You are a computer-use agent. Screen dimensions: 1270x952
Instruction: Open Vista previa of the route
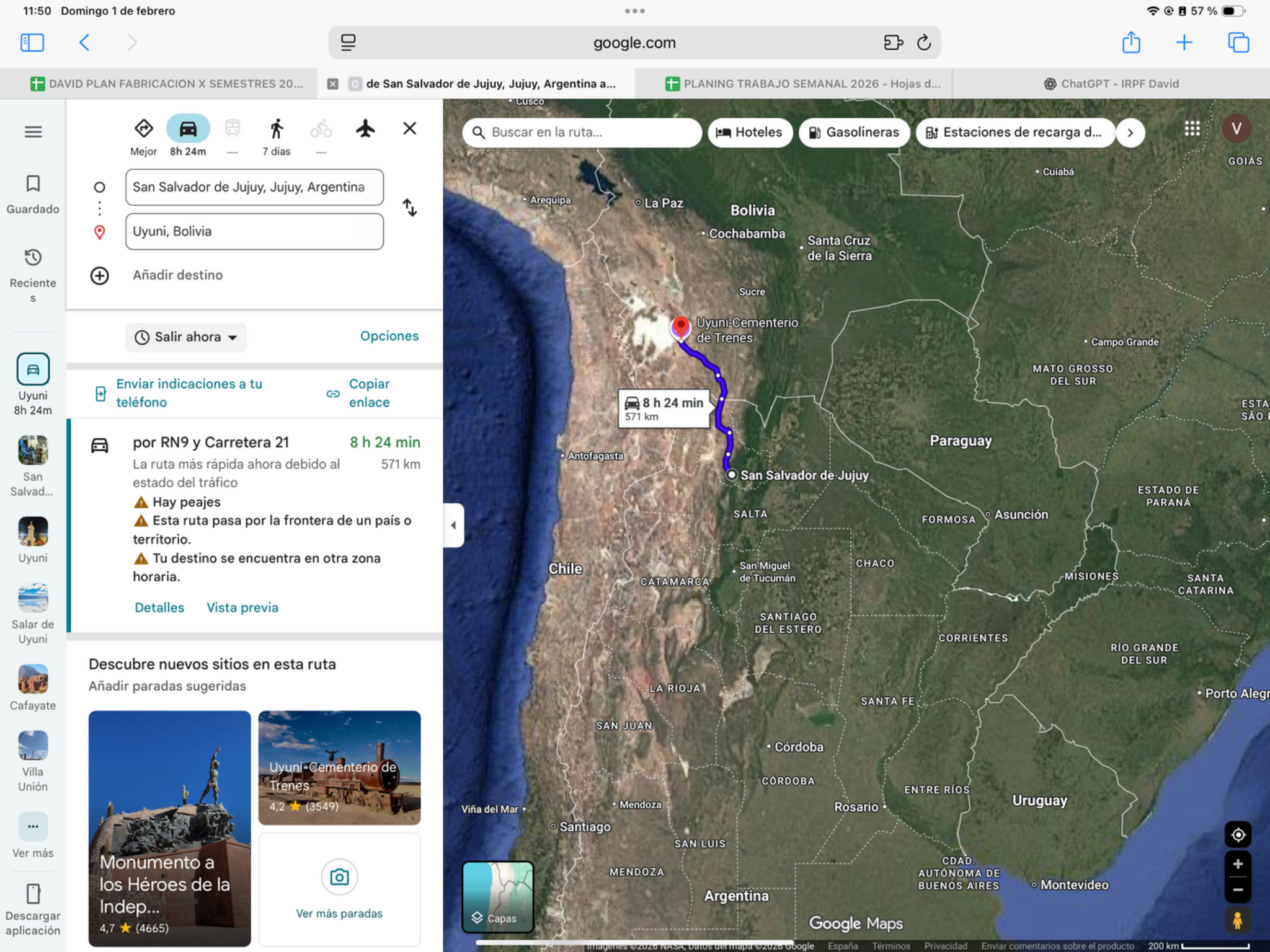242,607
